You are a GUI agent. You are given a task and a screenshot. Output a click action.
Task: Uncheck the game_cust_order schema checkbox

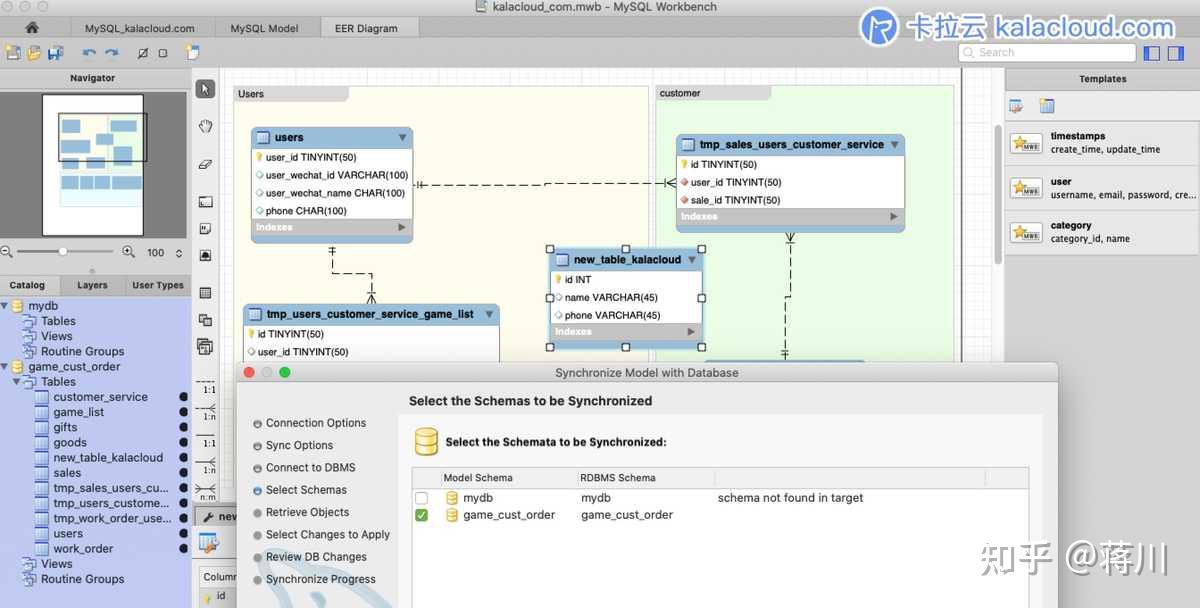[421, 515]
